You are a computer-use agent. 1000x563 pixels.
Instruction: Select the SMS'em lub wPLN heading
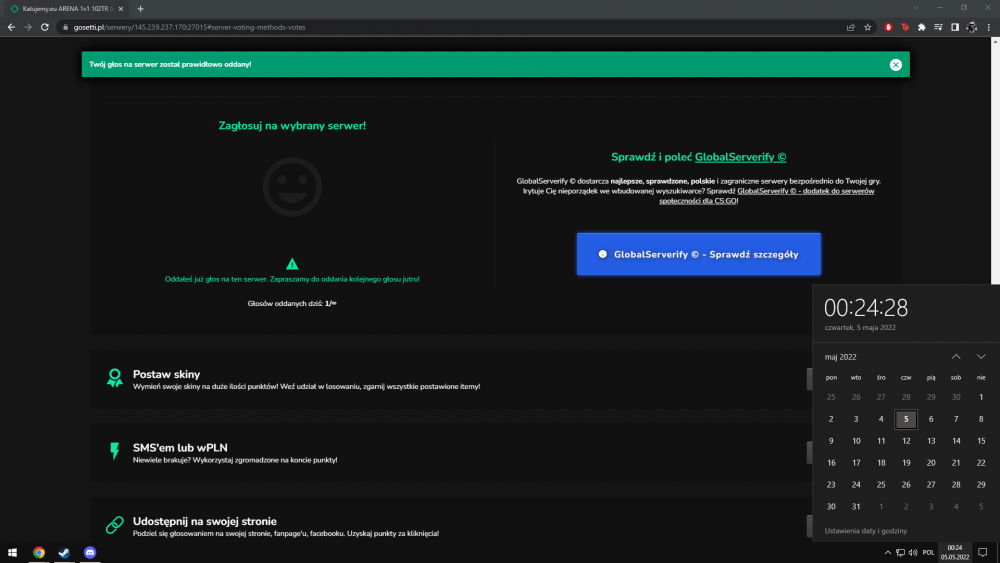180,448
